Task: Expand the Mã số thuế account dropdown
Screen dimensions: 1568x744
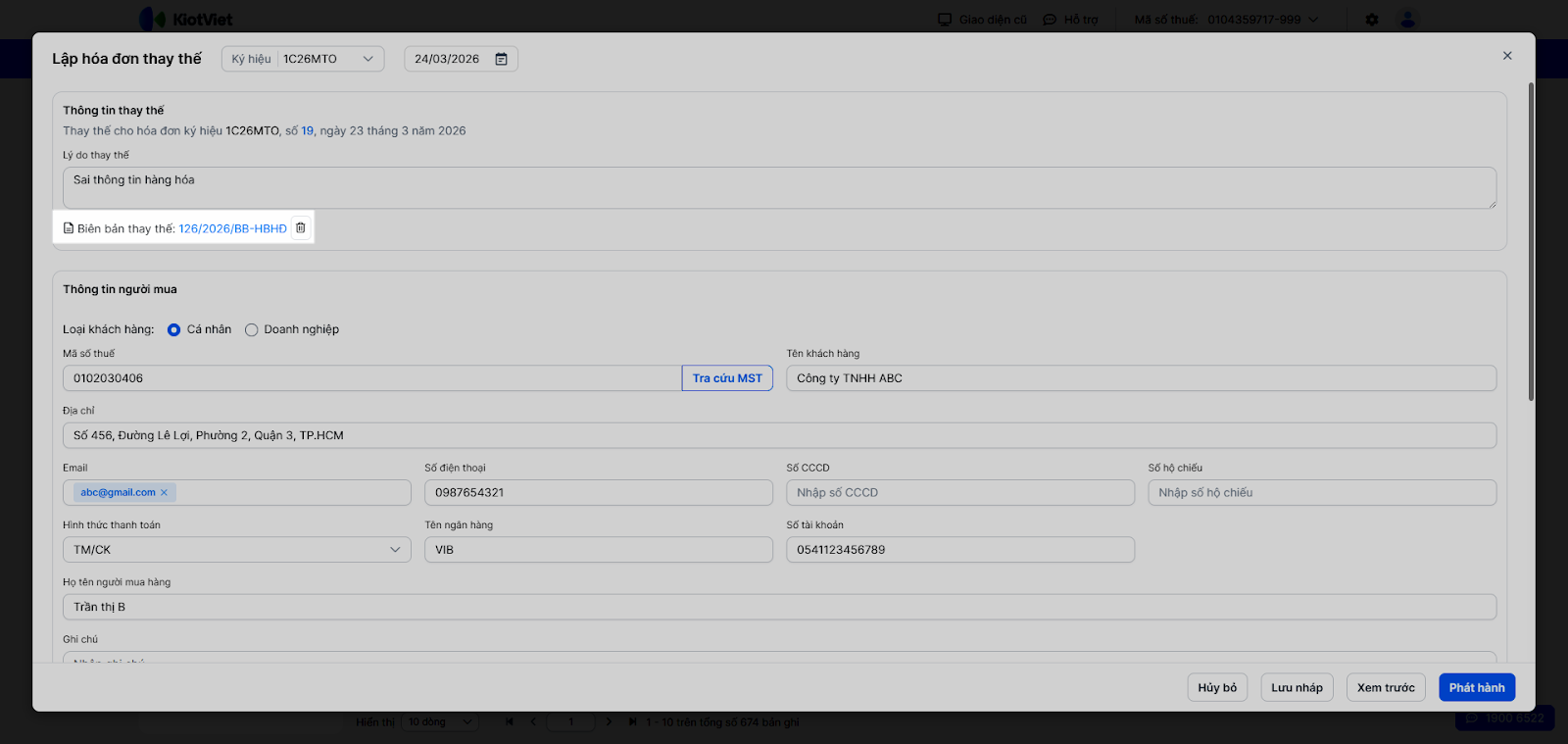Action: [1313, 20]
